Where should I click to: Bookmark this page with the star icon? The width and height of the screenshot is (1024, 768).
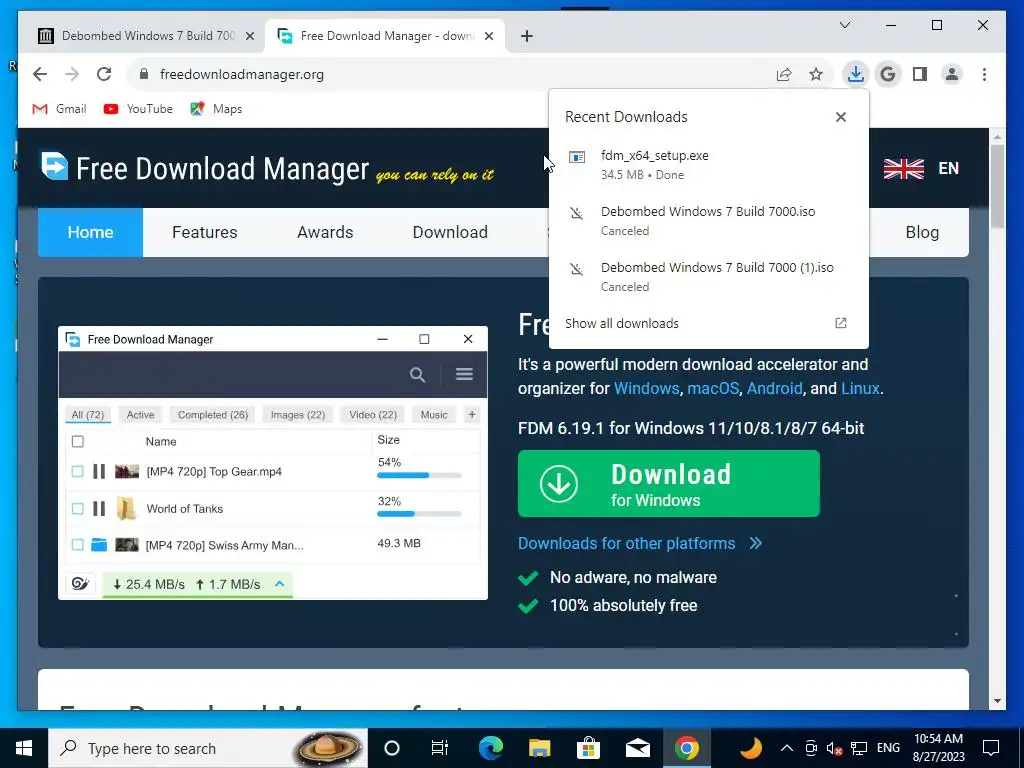click(816, 74)
